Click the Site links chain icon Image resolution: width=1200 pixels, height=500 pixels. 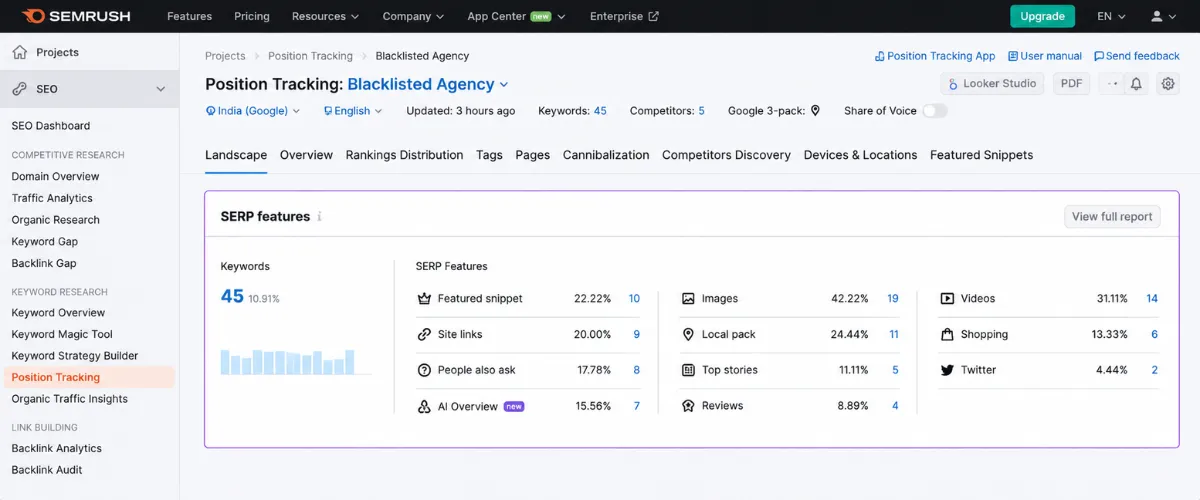(424, 334)
